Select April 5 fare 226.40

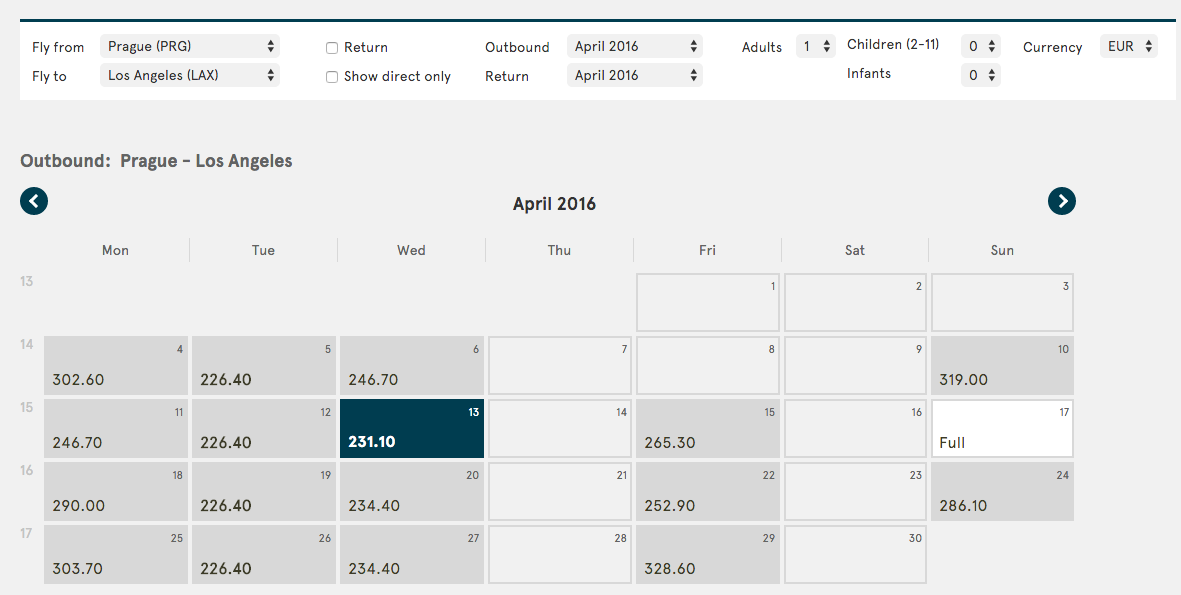[x=264, y=365]
